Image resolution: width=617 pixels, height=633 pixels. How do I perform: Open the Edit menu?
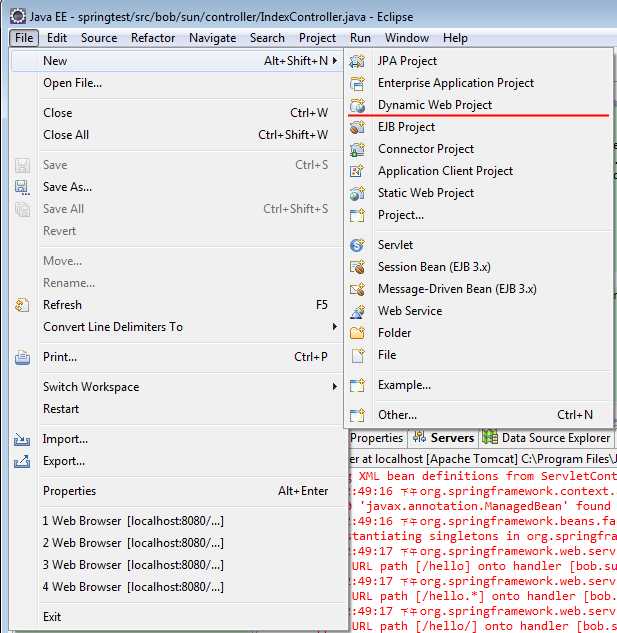[x=57, y=38]
